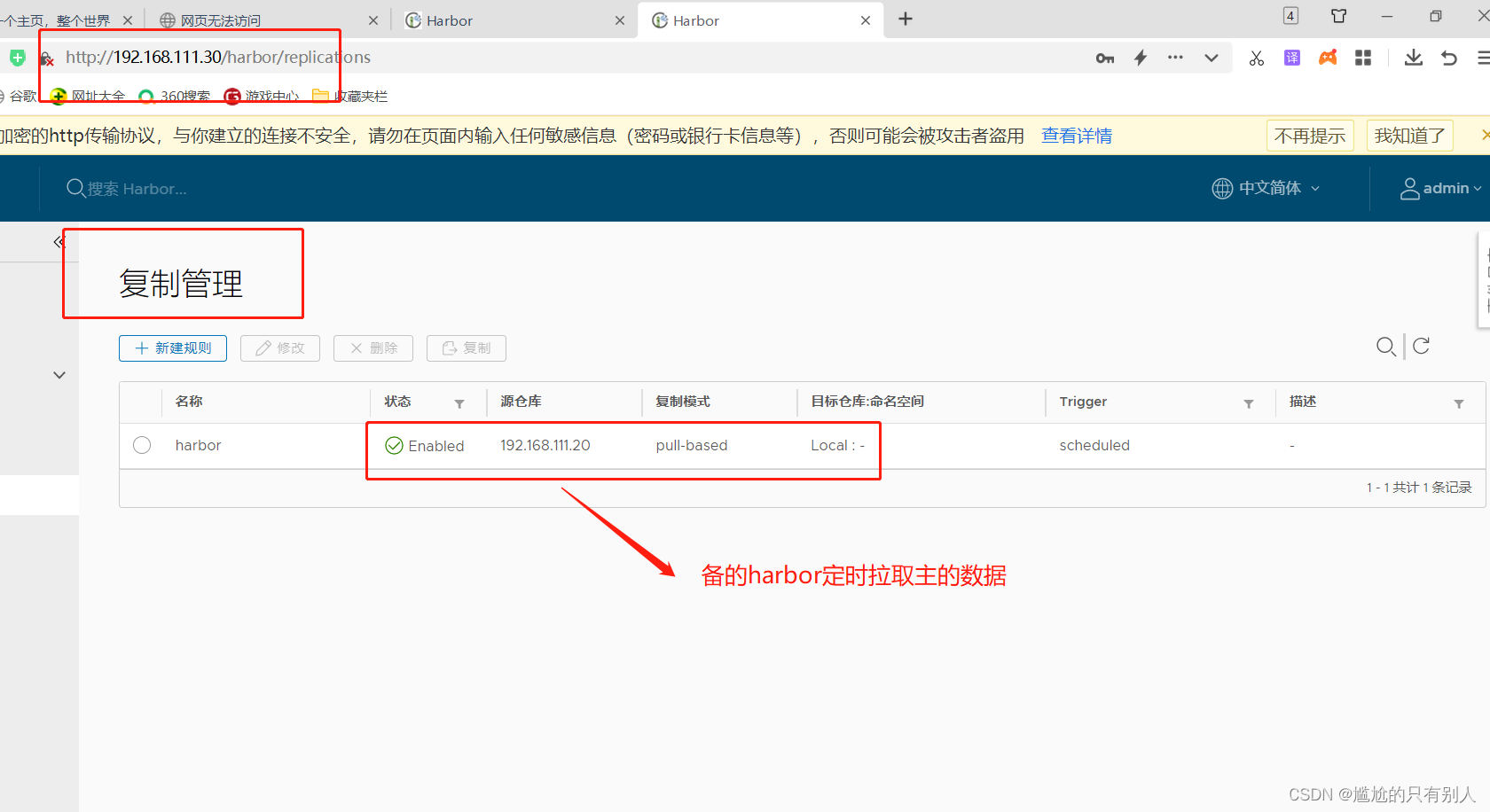The height and width of the screenshot is (812, 1490).
Task: Click the 搜索 Harbor search field
Action: pos(137,189)
